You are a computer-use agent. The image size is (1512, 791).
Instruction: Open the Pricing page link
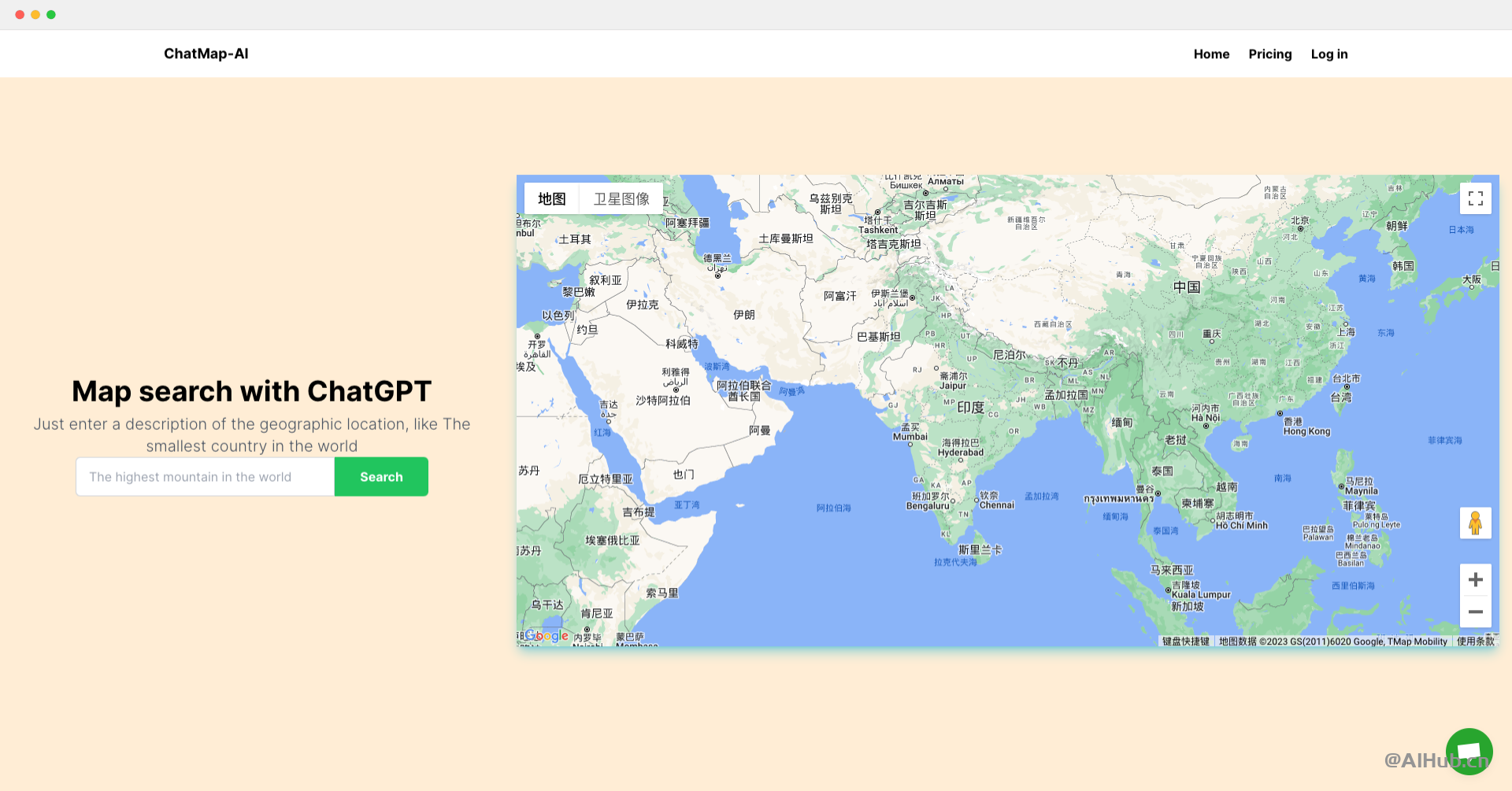click(1269, 54)
